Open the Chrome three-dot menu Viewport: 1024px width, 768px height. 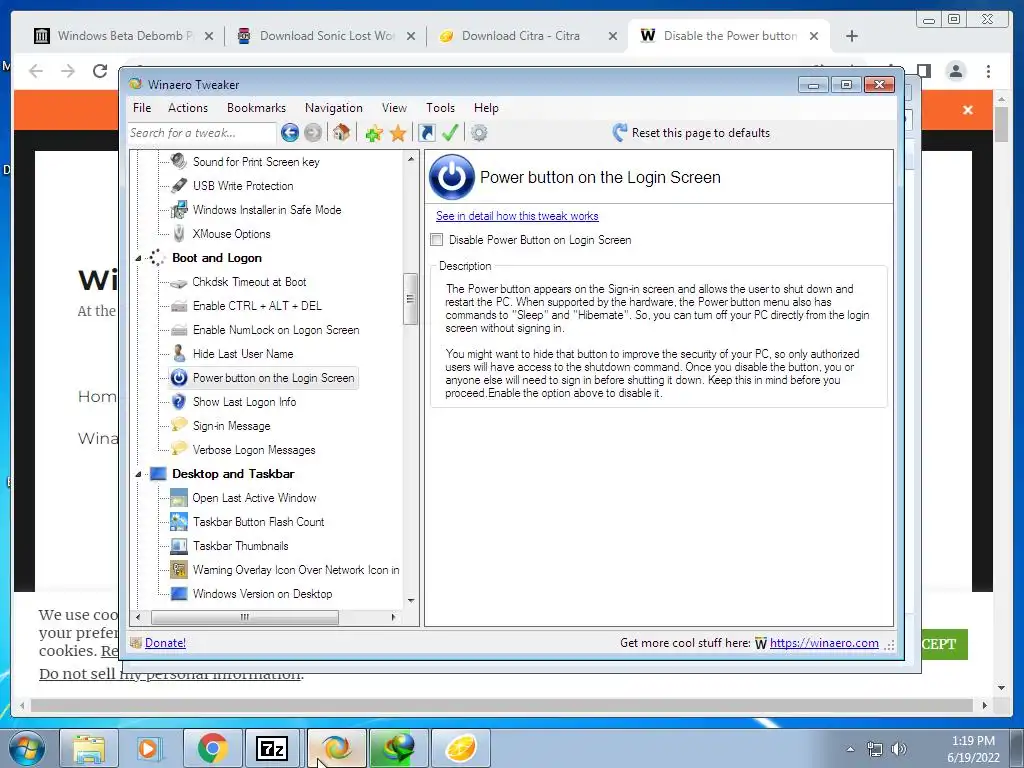988,71
